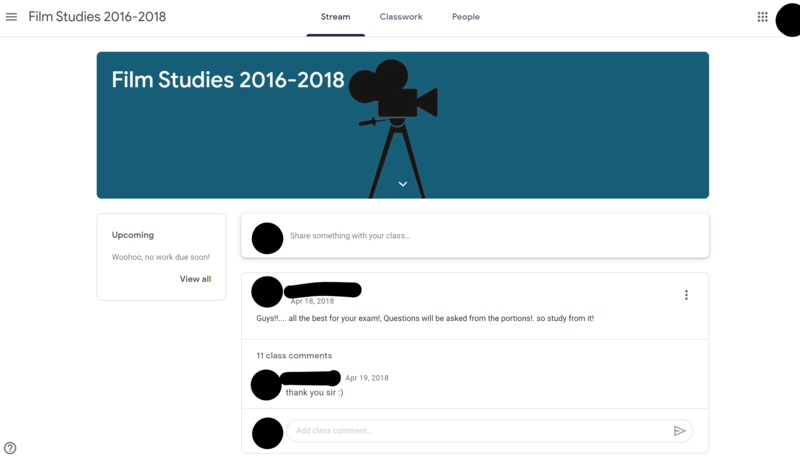This screenshot has height=456, width=800.
Task: Click the post author's profile avatar
Action: [267, 292]
